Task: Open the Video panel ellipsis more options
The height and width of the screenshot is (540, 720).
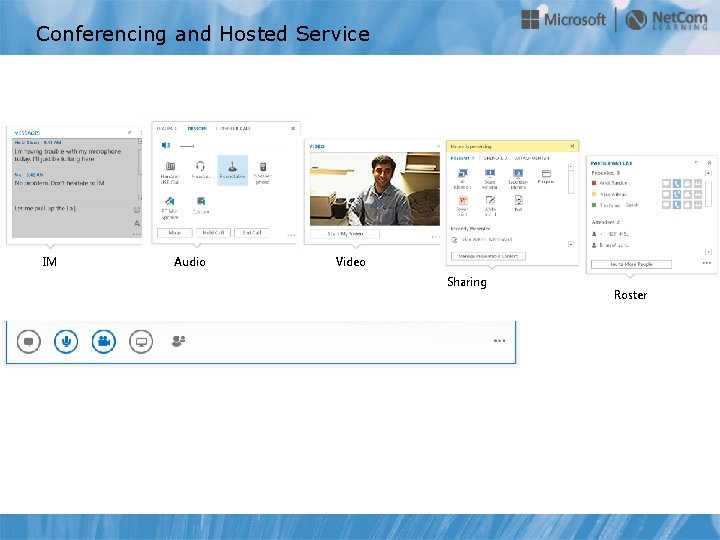Action: coord(435,237)
